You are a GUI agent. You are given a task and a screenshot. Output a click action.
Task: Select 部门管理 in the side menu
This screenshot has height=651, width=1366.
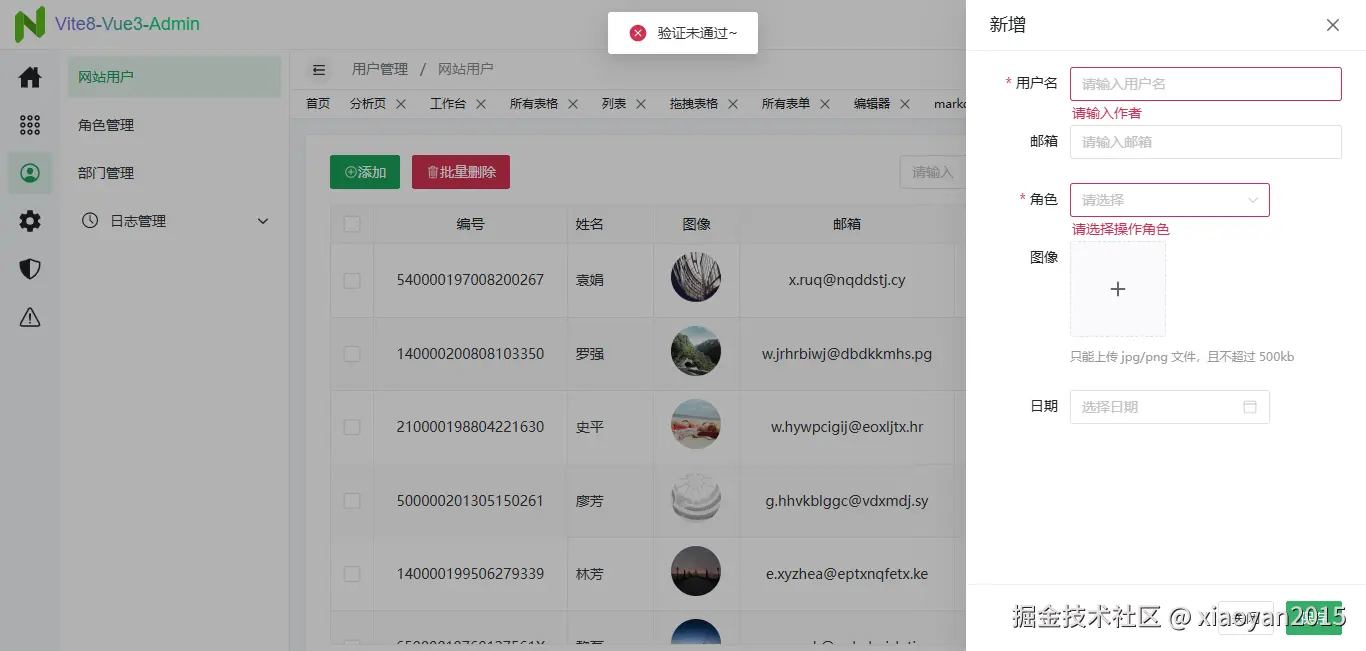(x=175, y=173)
